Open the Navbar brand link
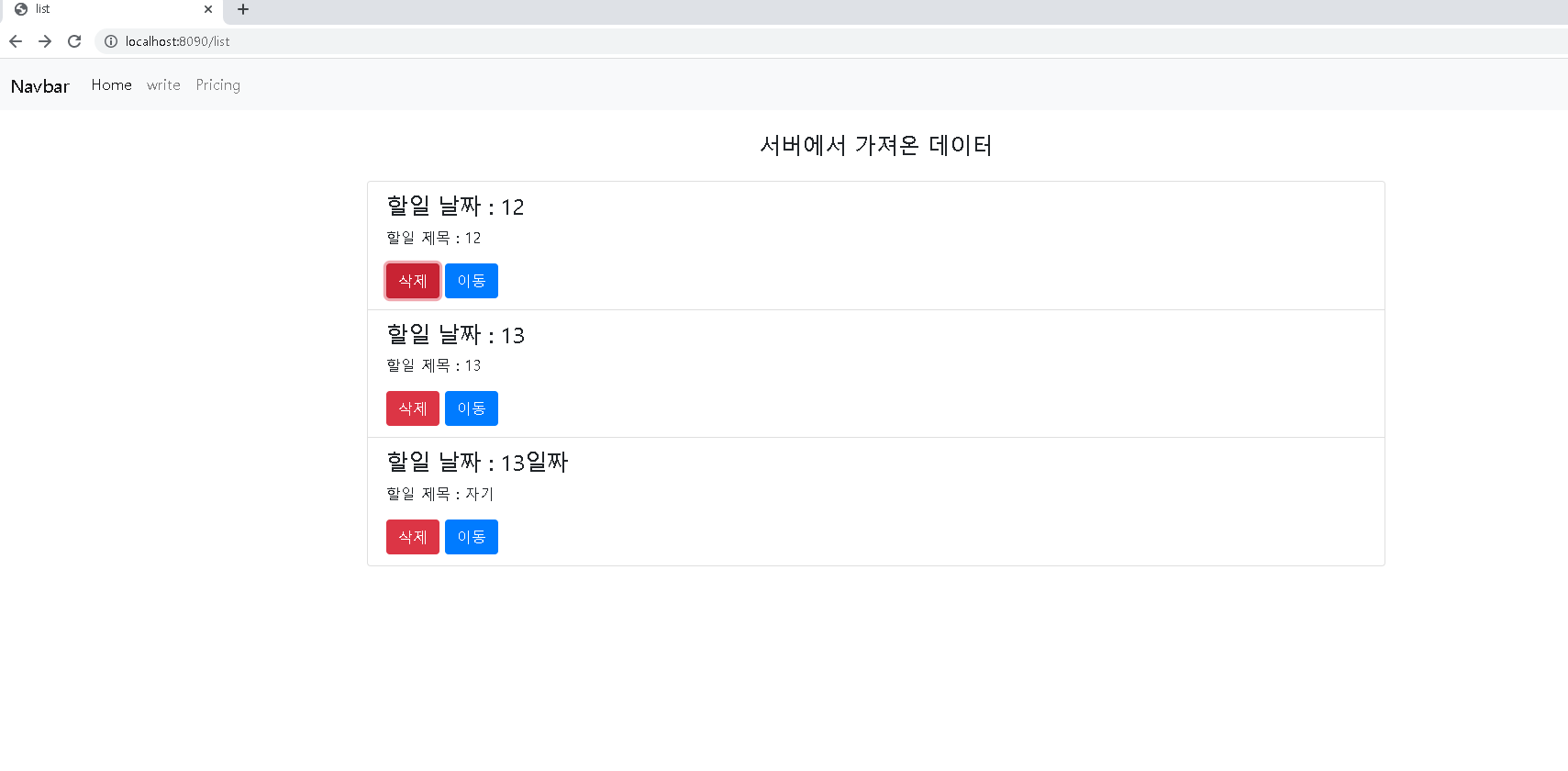1568x771 pixels. (40, 86)
